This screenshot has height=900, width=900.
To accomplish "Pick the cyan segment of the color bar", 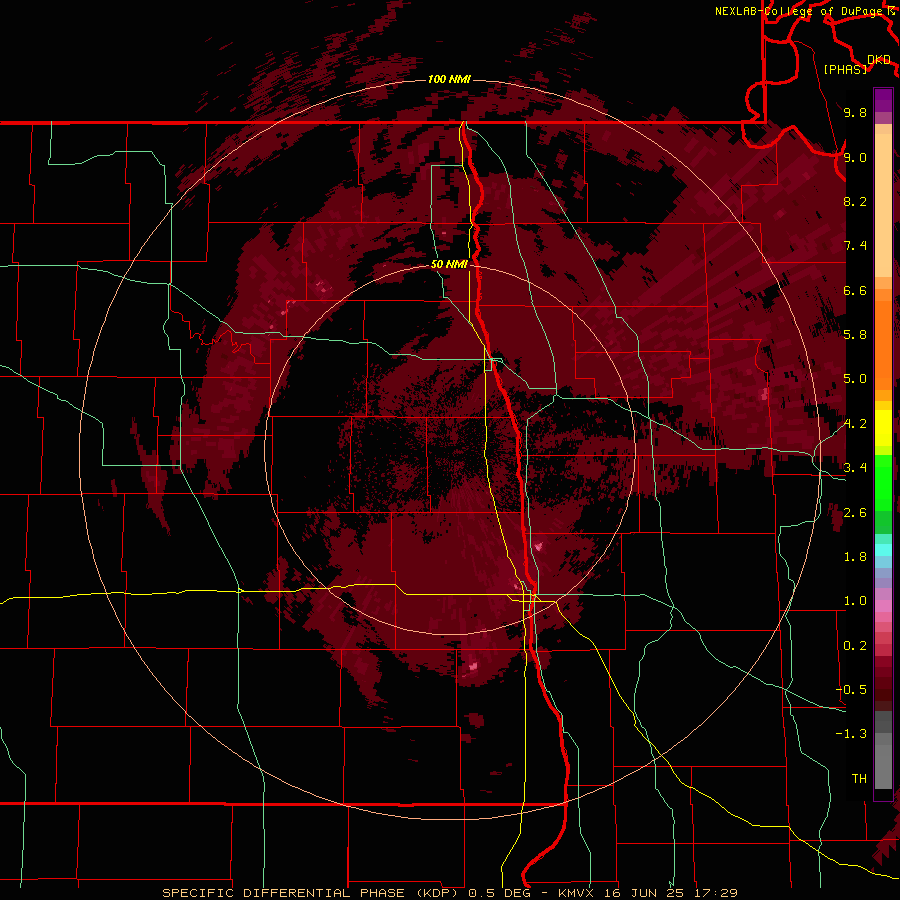I will 883,550.
